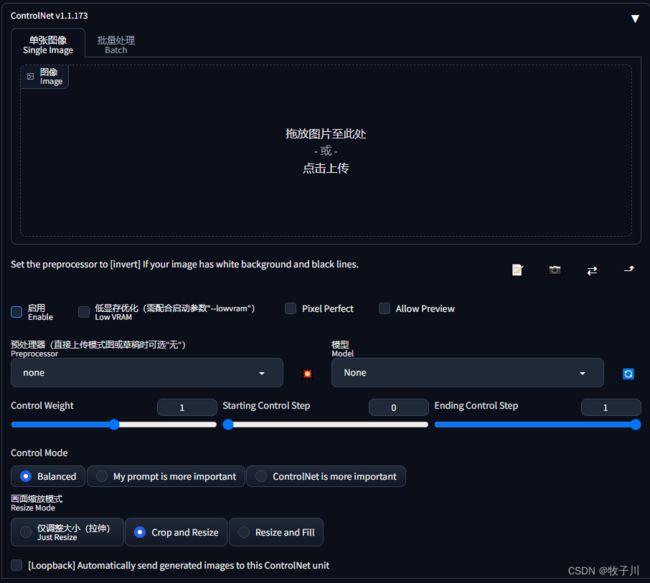The image size is (650, 583).
Task: Select the Just Resize mode
Action: tap(67, 532)
